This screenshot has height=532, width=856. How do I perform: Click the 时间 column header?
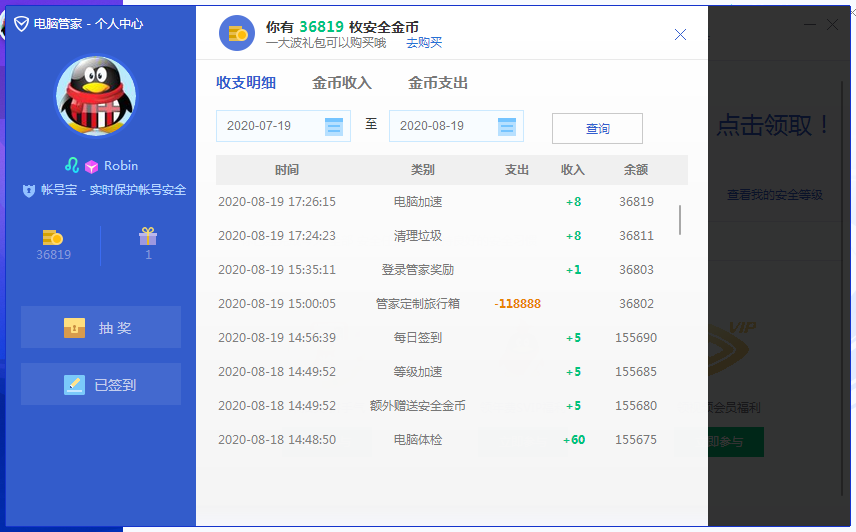[x=287, y=170]
